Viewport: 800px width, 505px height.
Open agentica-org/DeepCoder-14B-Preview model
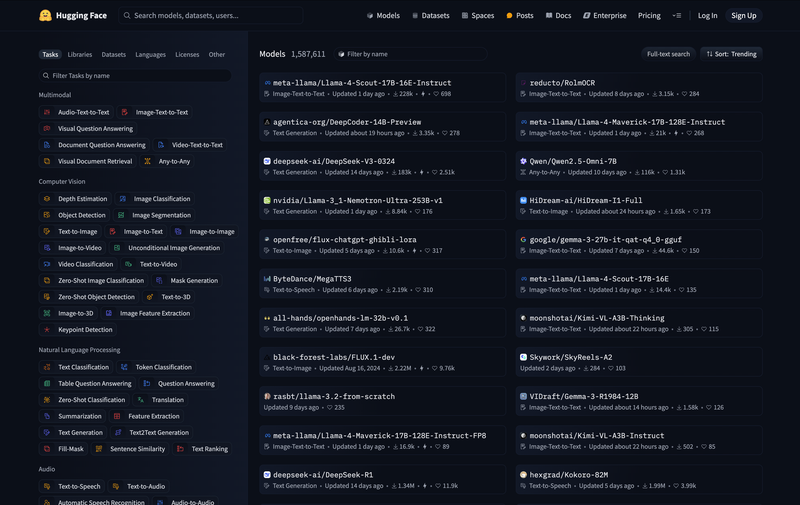click(x=383, y=127)
